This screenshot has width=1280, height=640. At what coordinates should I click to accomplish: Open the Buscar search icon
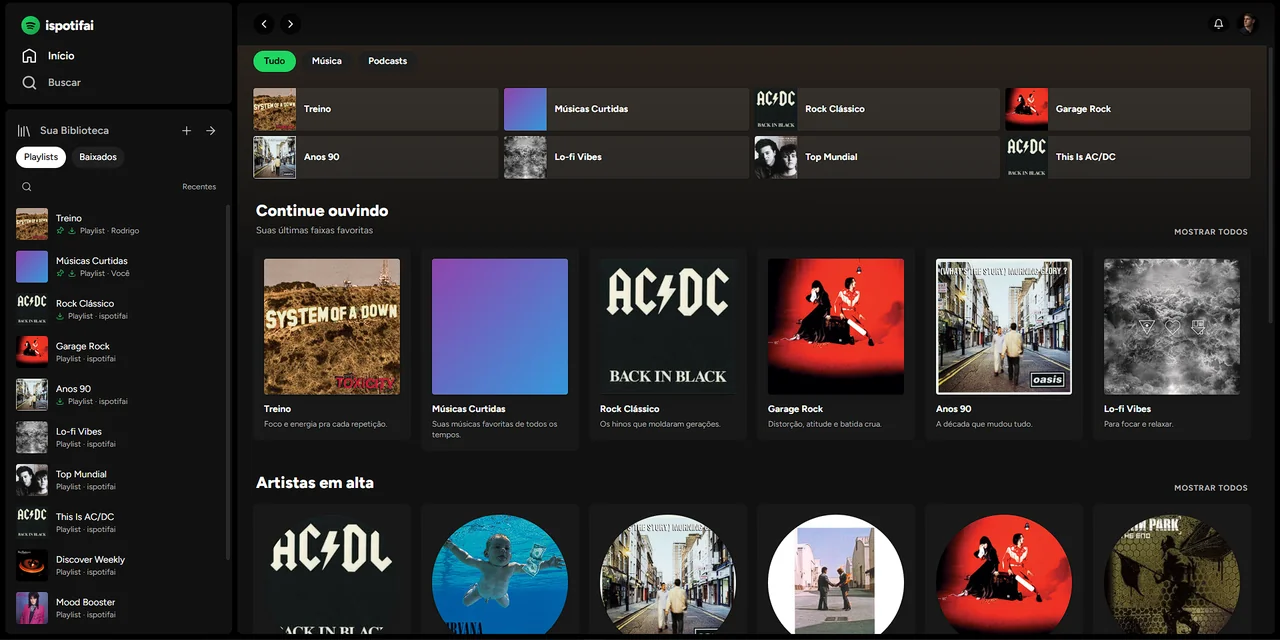[30, 83]
